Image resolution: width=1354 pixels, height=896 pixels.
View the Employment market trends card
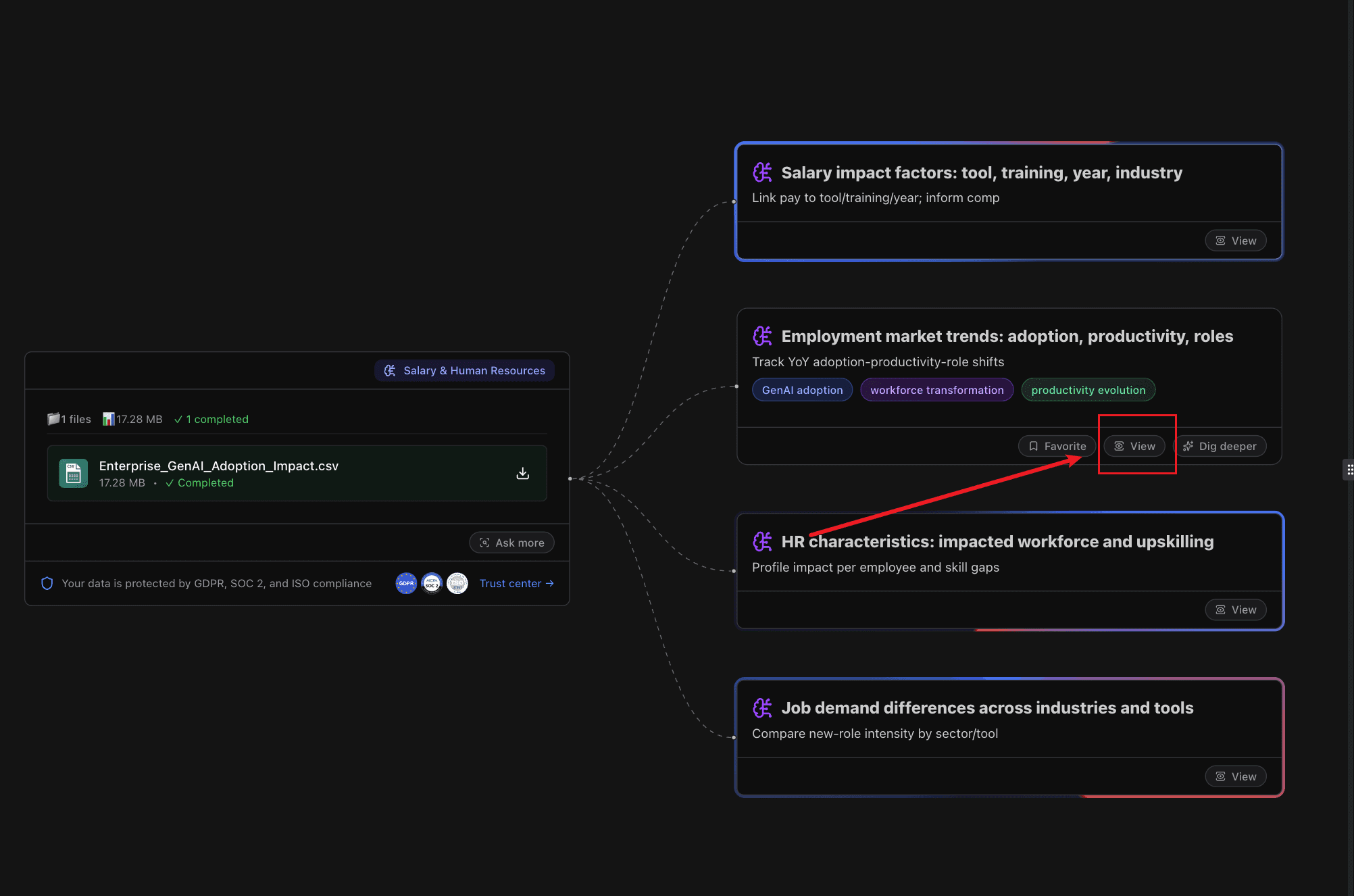click(x=1134, y=446)
